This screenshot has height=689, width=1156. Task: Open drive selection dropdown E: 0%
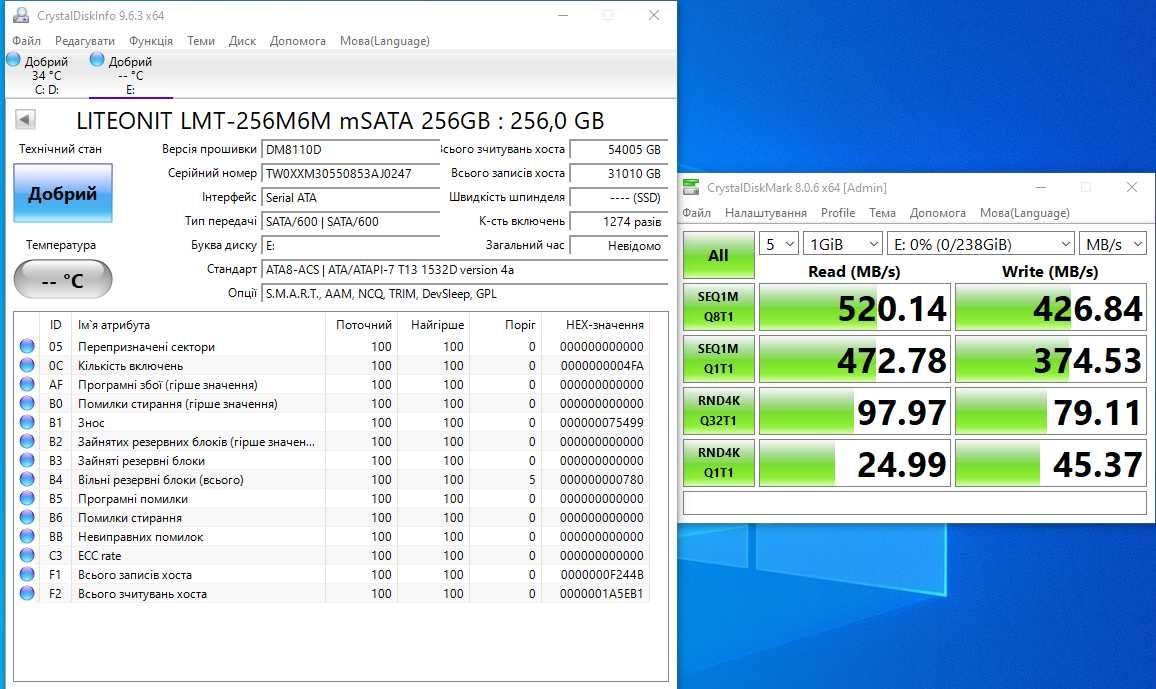pos(980,244)
